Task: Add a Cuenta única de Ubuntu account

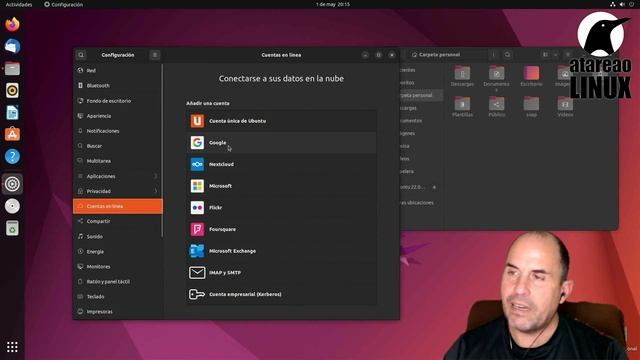Action: [281, 121]
